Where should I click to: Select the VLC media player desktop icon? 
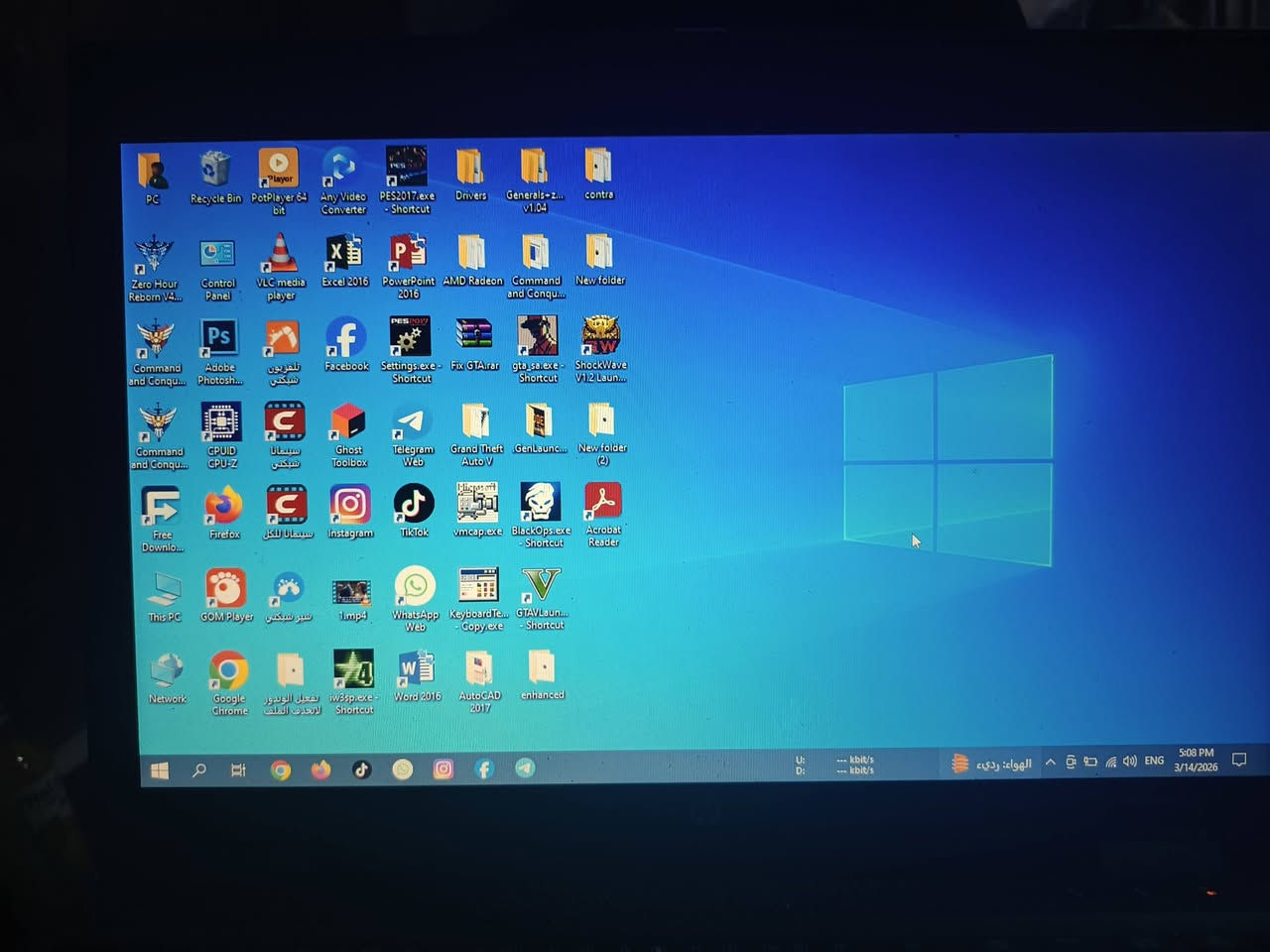point(281,255)
